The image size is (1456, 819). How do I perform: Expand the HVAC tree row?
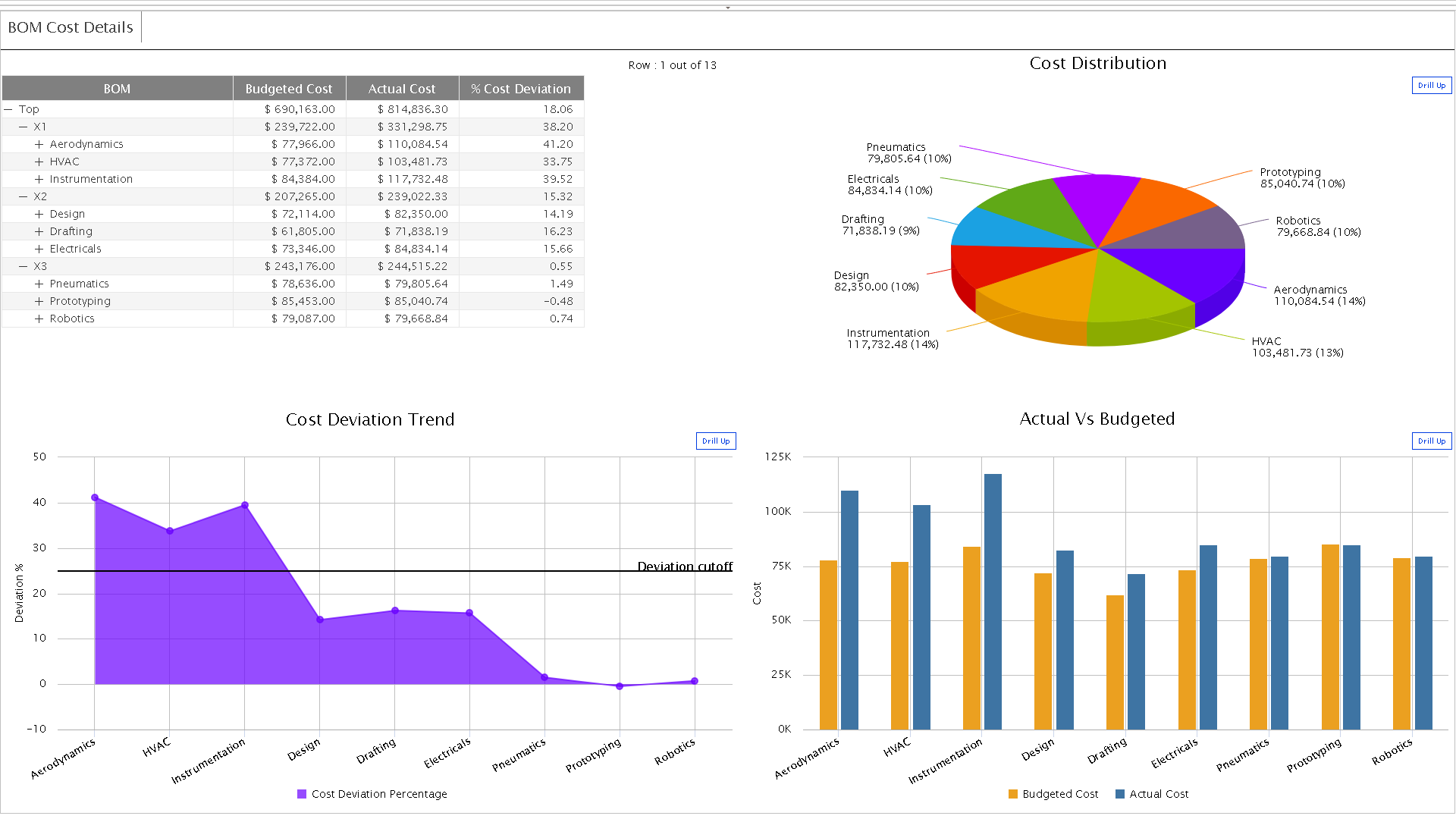click(39, 162)
